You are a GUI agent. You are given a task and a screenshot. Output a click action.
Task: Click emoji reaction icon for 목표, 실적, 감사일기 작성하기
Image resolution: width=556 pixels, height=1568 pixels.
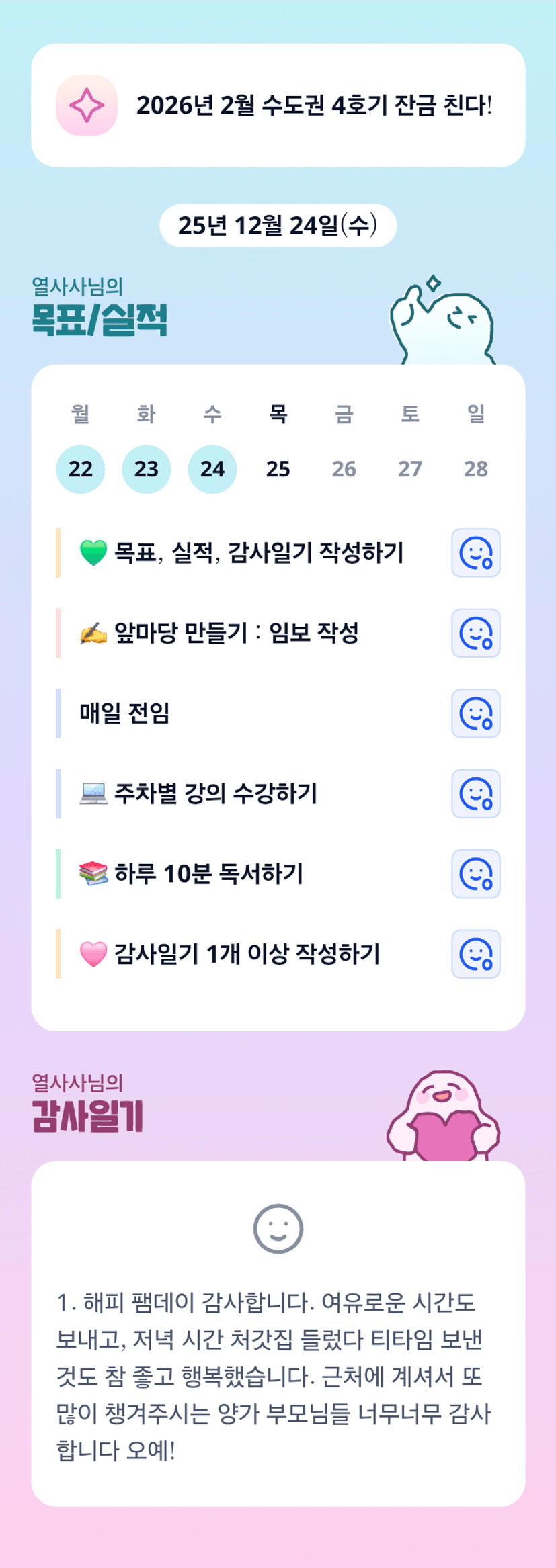[x=475, y=553]
